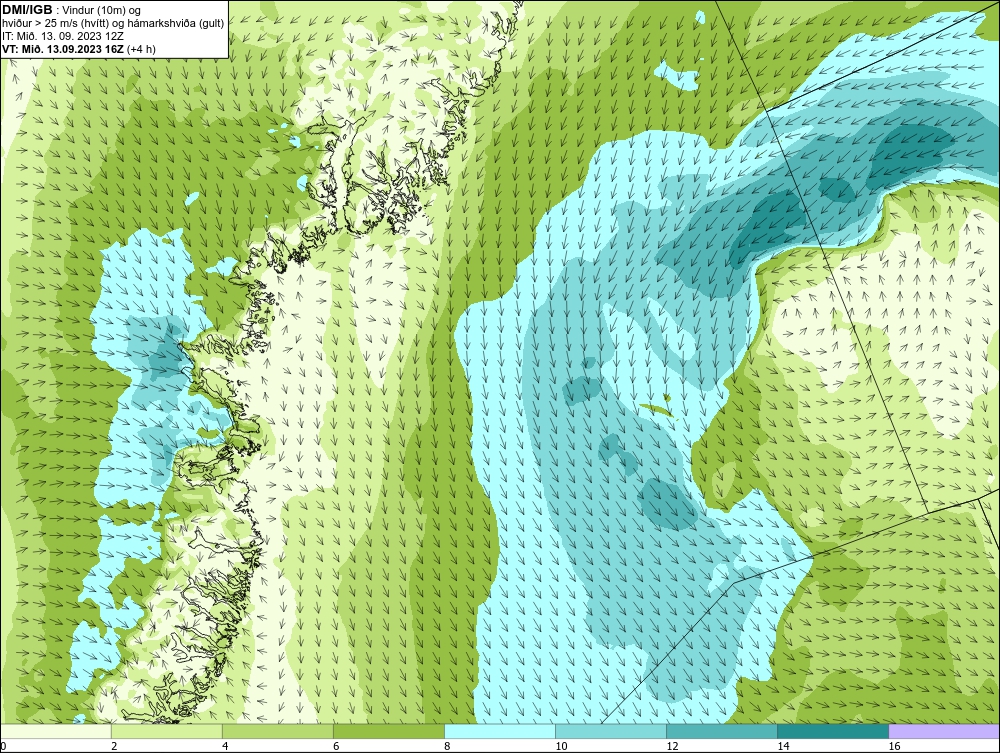Click the 12–14 m/s medium teal legend swatch

click(x=721, y=731)
